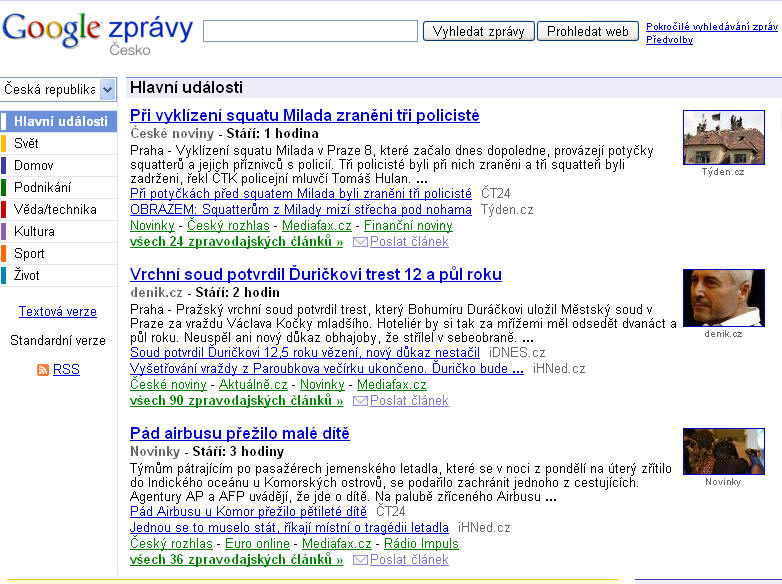
Task: Open Rádio Impuls source link
Action: 421,544
